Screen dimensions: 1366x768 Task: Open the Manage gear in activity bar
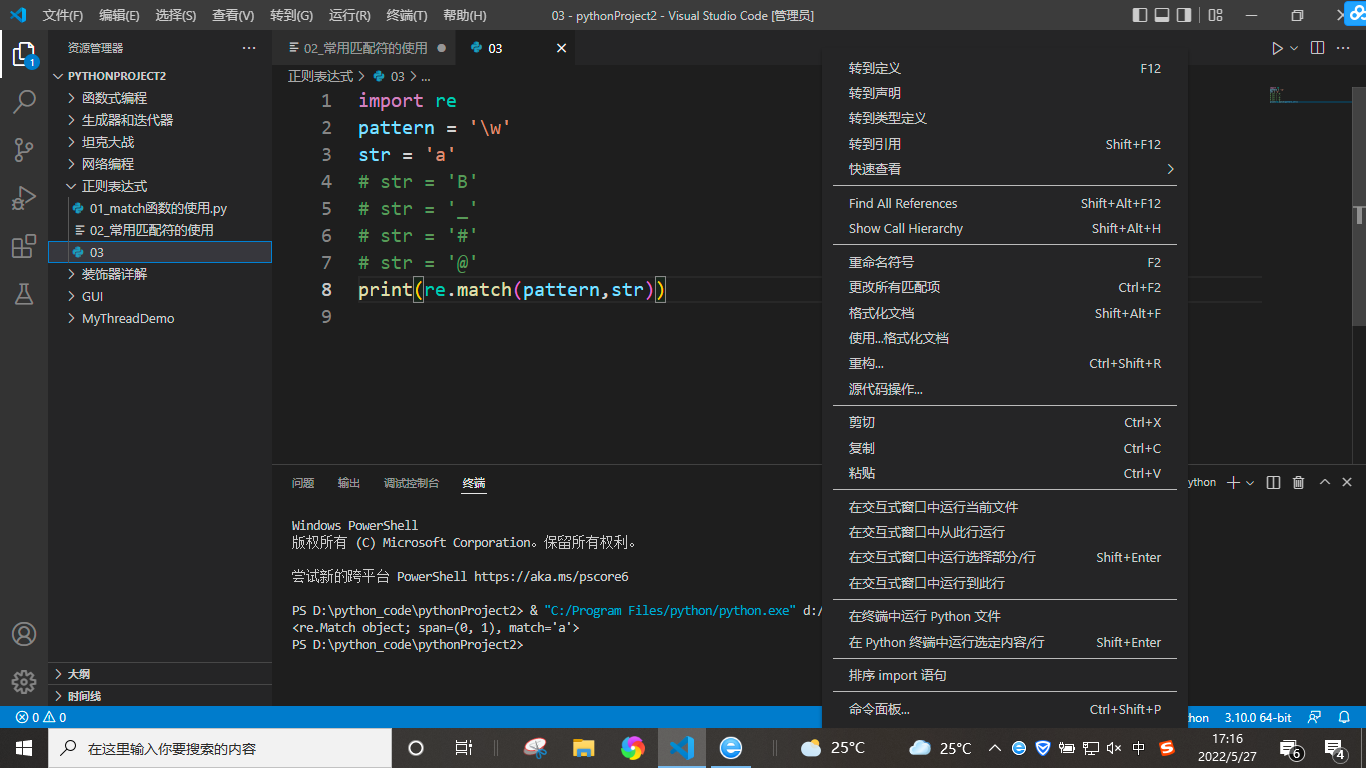click(x=24, y=682)
